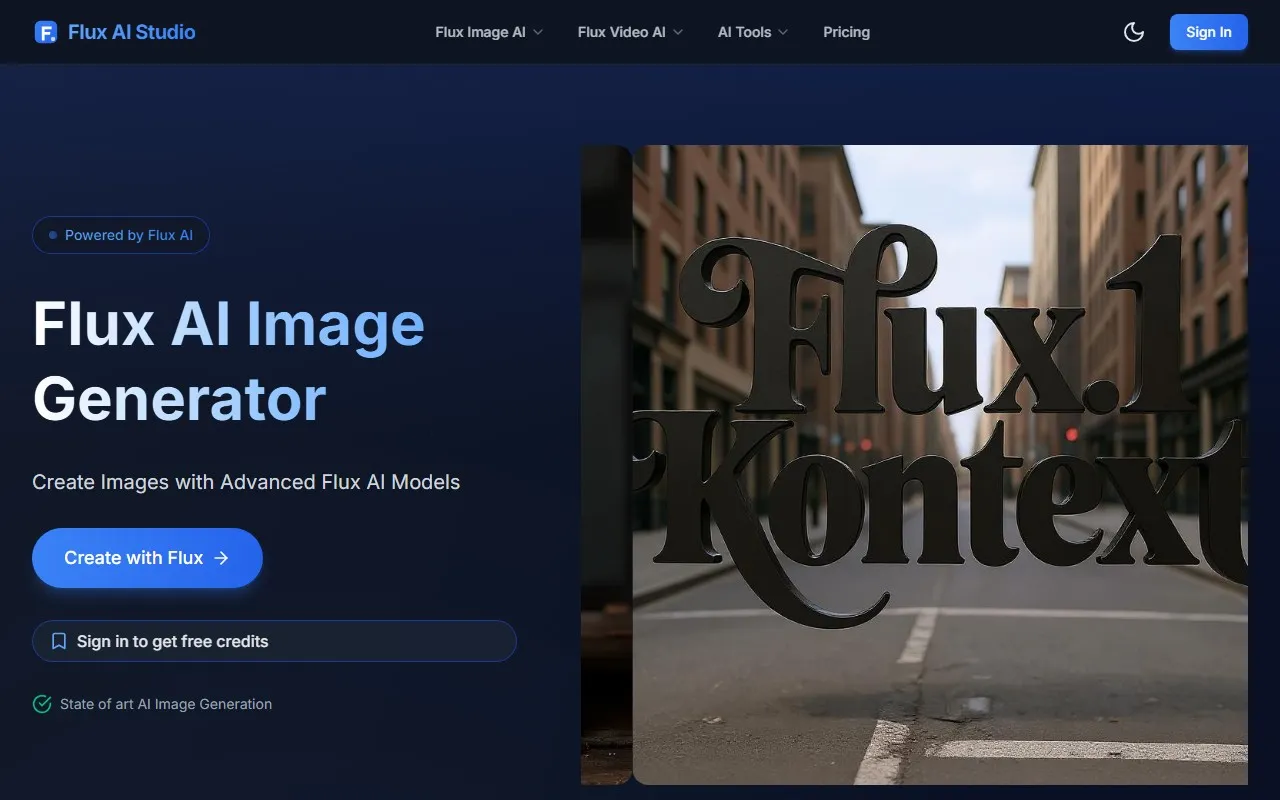Screen dimensions: 1280x800
Task: Click the Powered by Flux AI badge
Action: coord(120,234)
